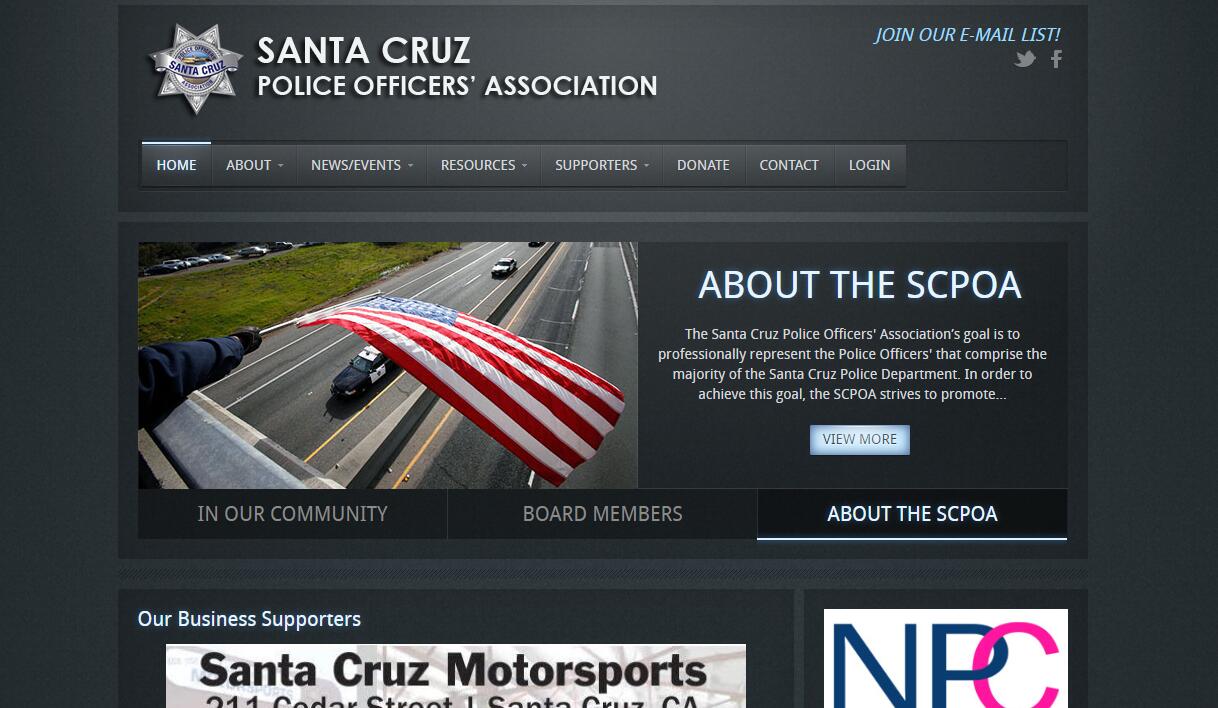Open the Santa Cruz Motorsports supporter banner
This screenshot has width=1218, height=708.
(x=456, y=676)
